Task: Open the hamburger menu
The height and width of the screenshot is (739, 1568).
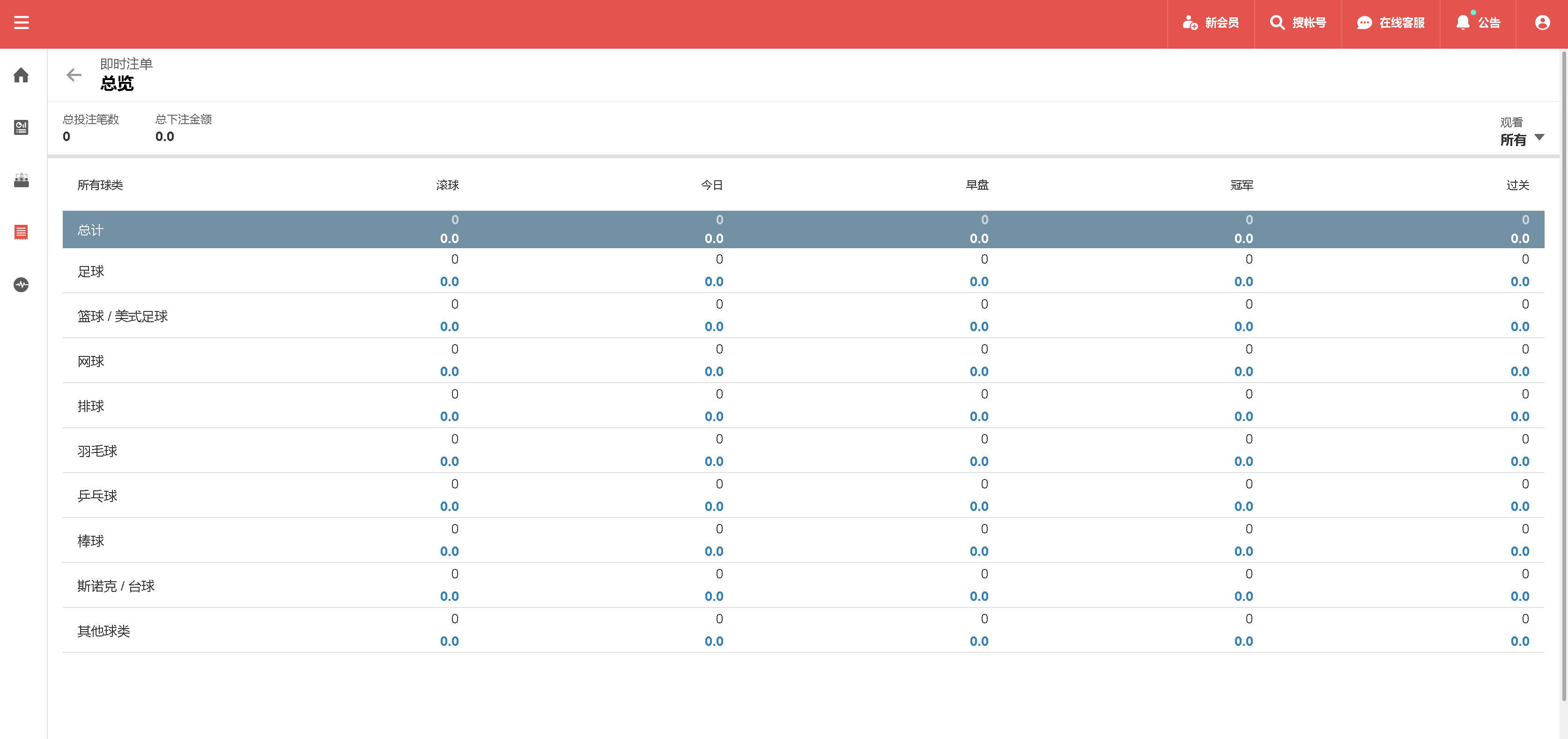Action: point(21,23)
